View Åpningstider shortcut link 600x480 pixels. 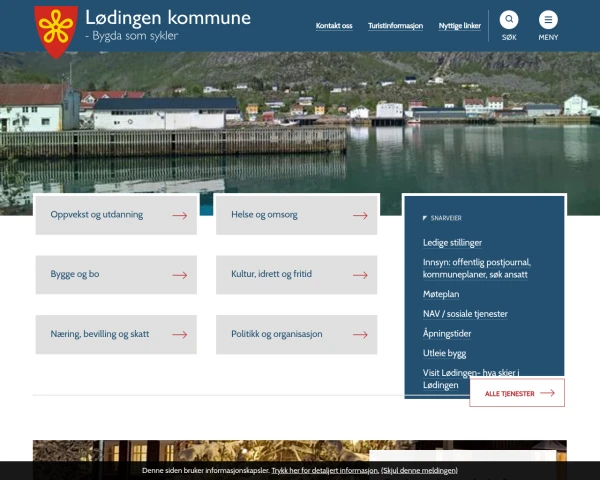447,334
